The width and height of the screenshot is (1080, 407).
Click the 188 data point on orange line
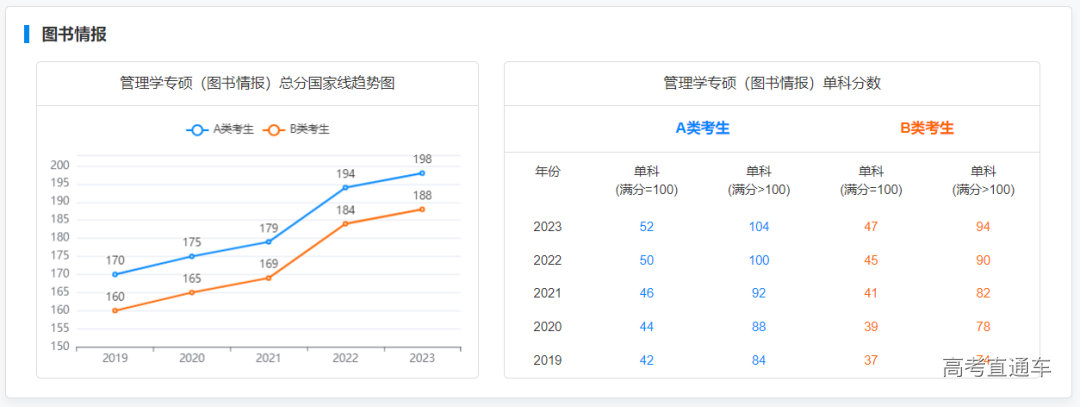(x=422, y=209)
